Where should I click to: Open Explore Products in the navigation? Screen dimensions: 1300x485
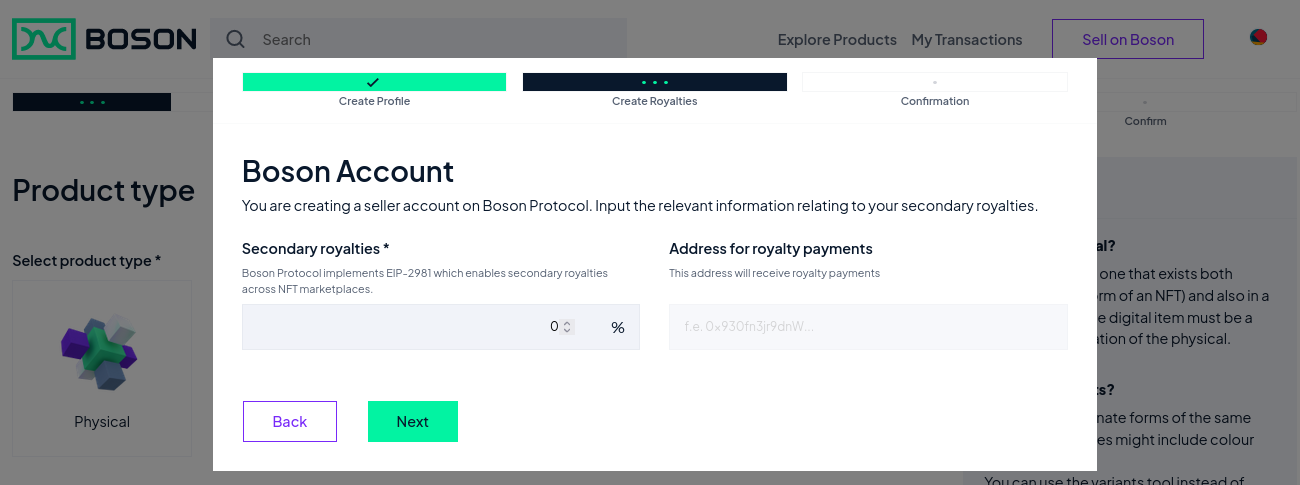tap(837, 40)
